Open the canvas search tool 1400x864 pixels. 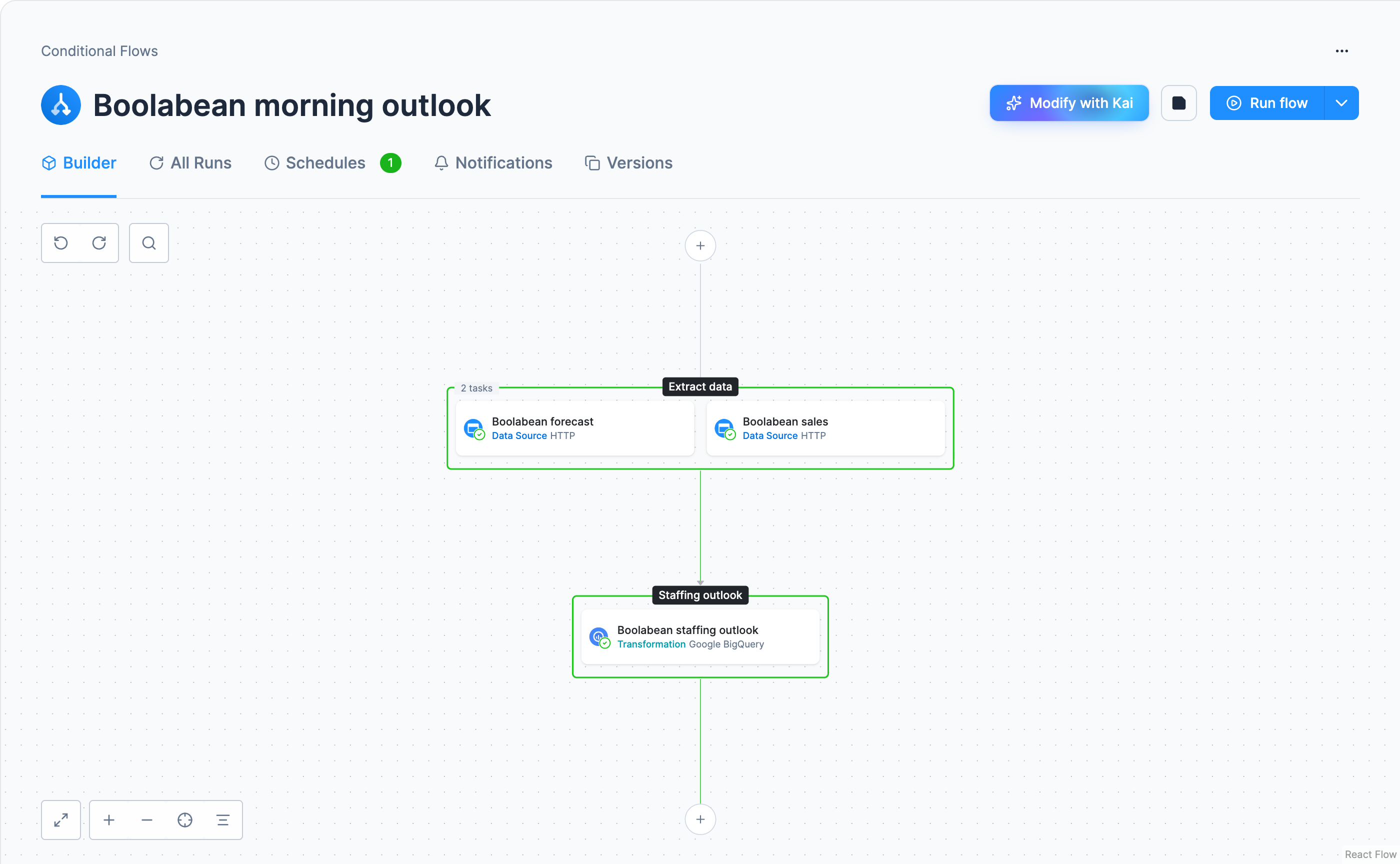(x=148, y=243)
